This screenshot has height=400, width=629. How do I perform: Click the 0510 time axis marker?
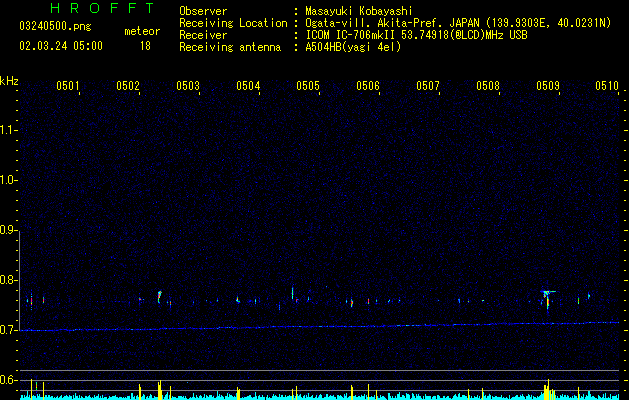(607, 86)
